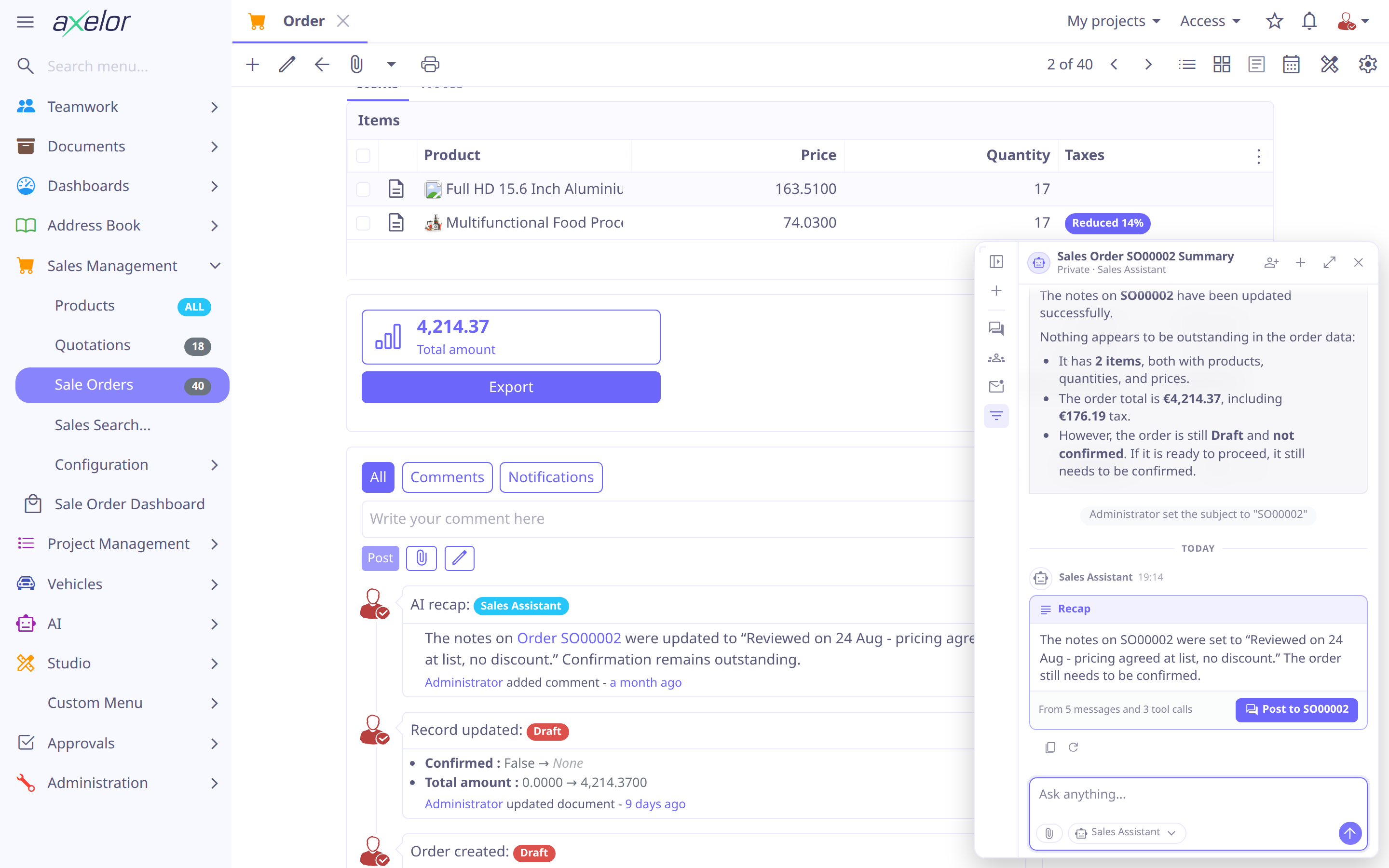Focus the Ask anything chat input

pos(1198,795)
